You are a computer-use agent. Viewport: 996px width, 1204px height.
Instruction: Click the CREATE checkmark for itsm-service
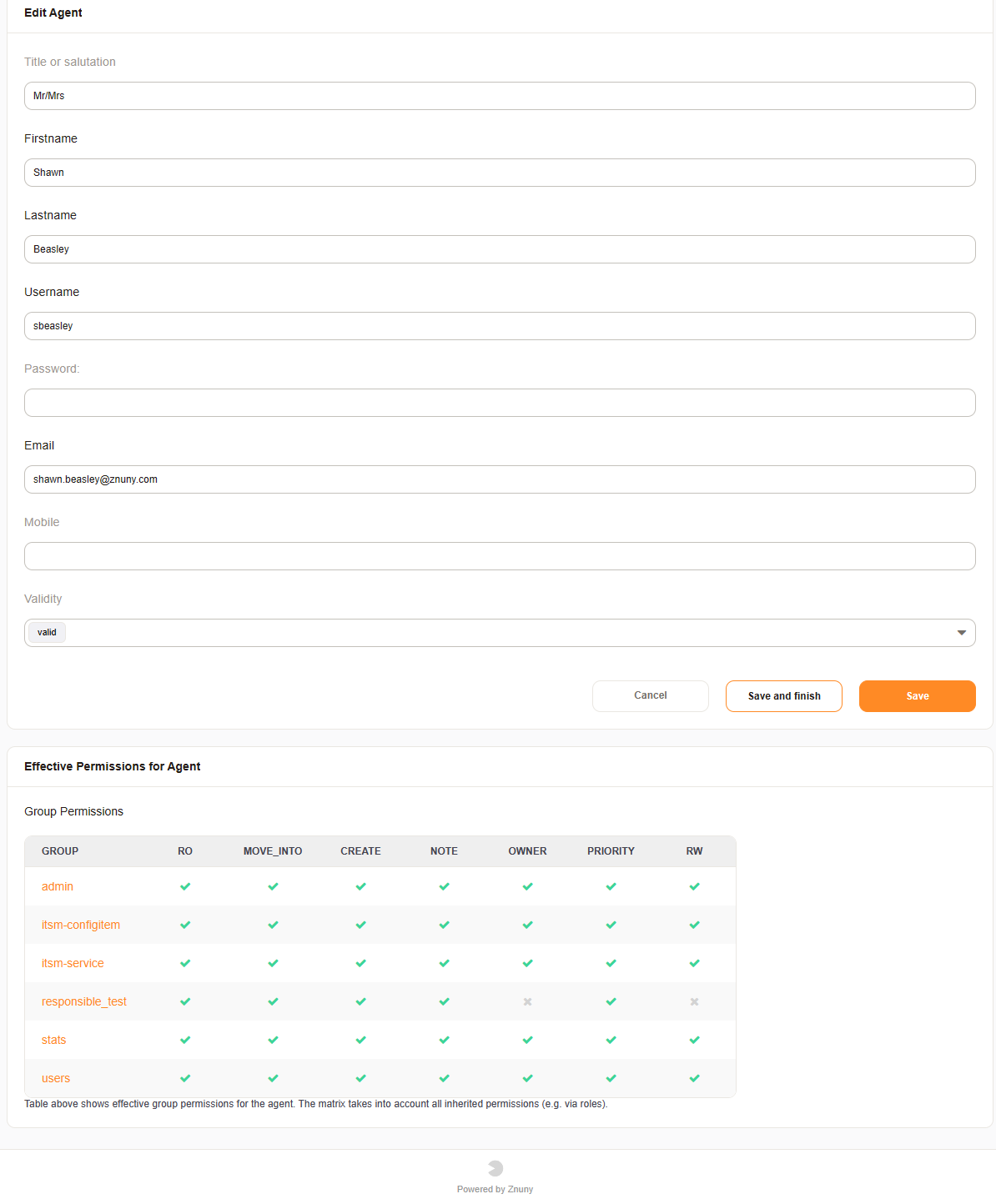click(x=360, y=963)
